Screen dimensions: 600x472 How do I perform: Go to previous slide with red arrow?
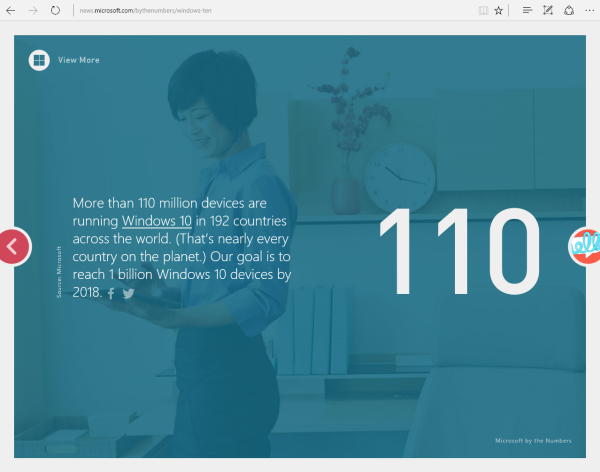(13, 246)
